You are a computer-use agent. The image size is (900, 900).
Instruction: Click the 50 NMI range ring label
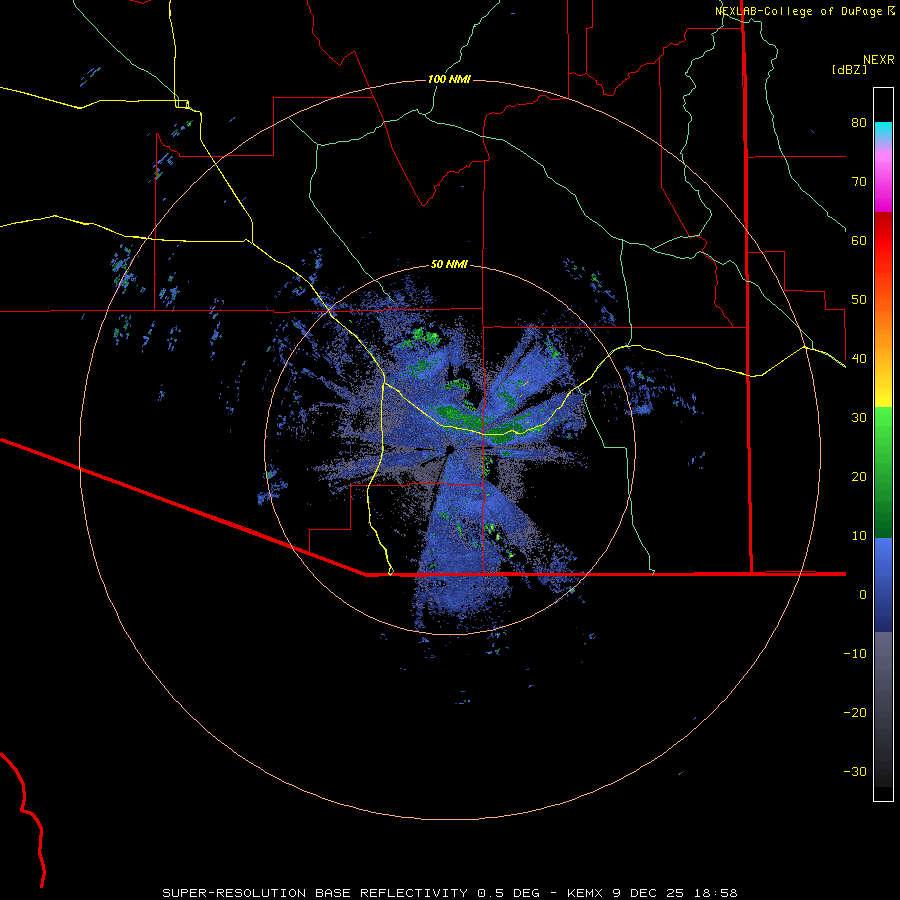tap(449, 265)
